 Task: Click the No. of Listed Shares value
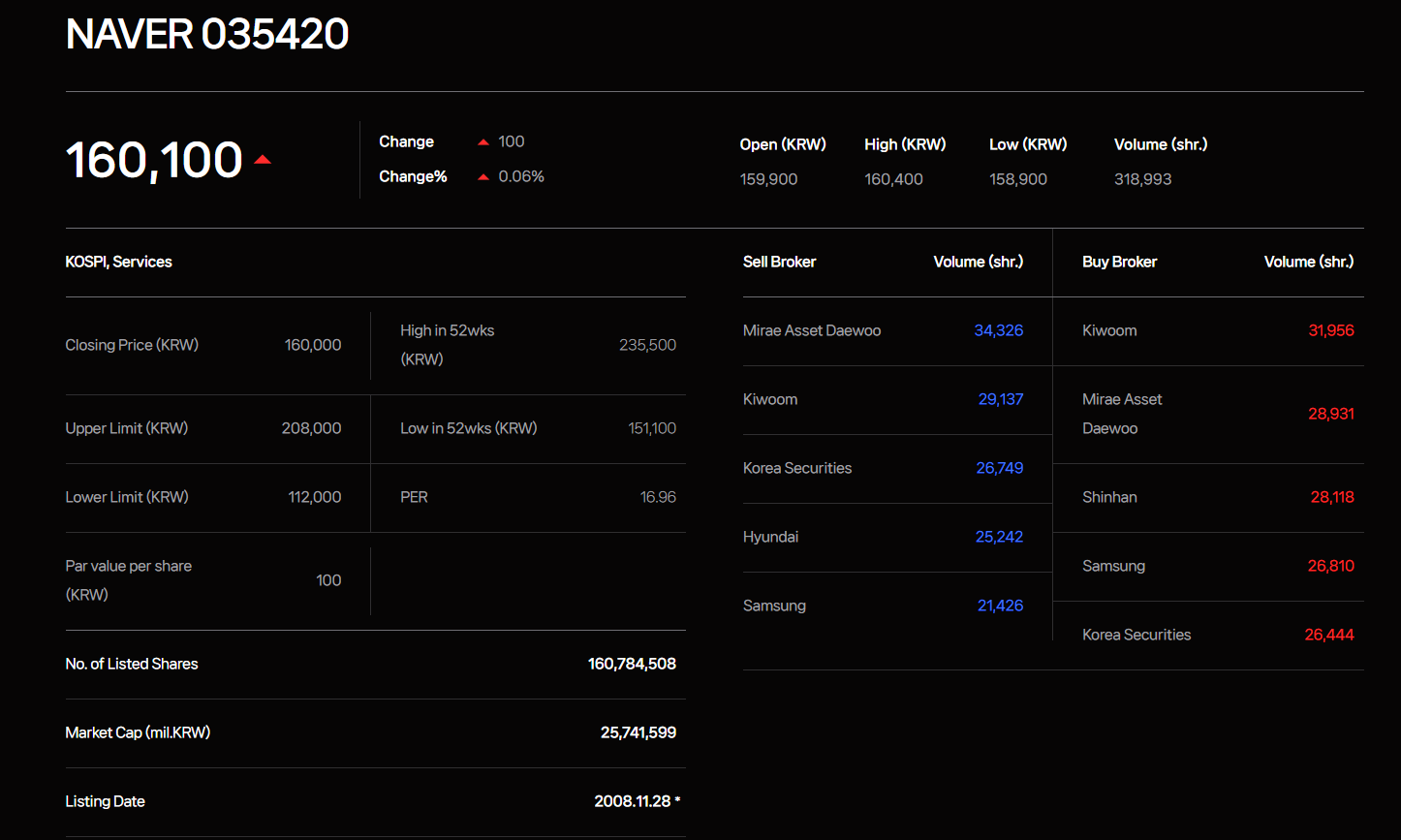click(632, 664)
